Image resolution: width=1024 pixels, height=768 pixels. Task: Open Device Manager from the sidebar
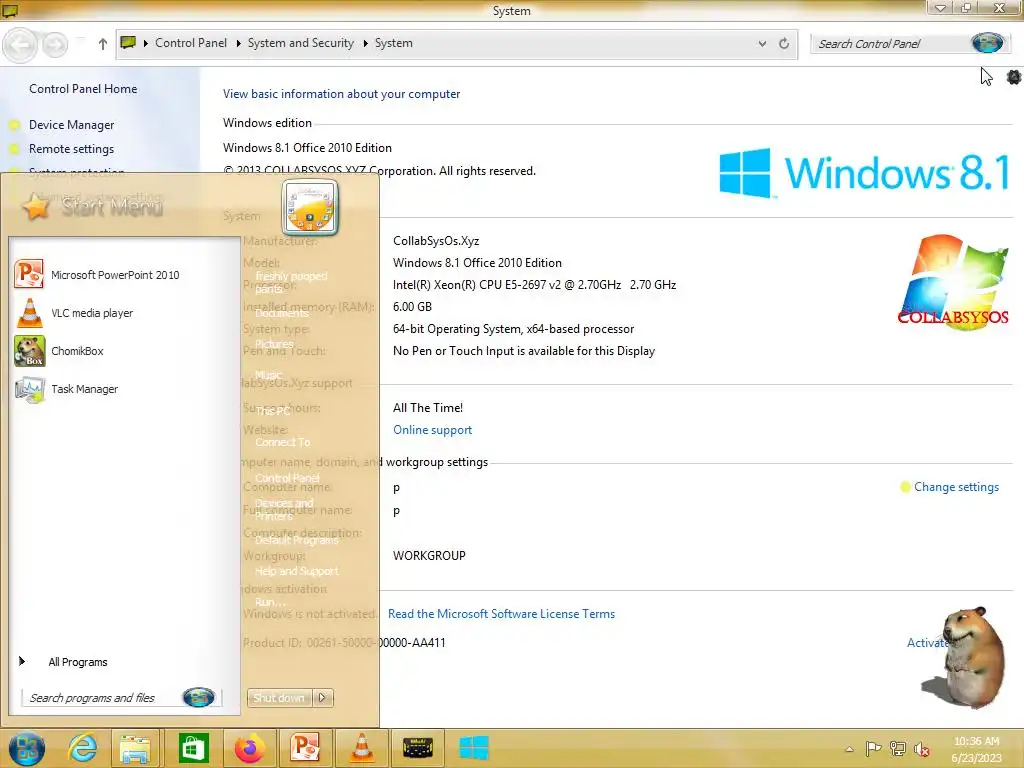pos(72,125)
